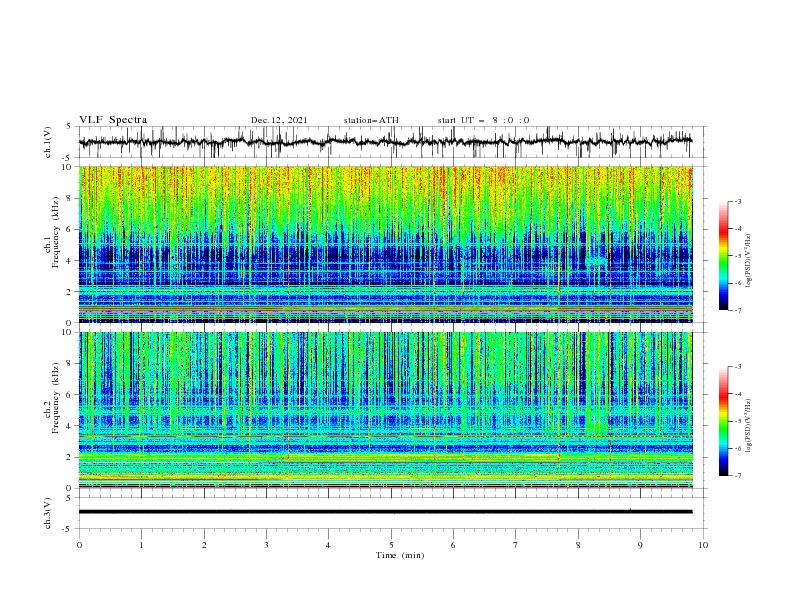Click the ch.2 'log(PSD)(V²/Hz)' colorbar label
This screenshot has width=792, height=612.
[748, 426]
